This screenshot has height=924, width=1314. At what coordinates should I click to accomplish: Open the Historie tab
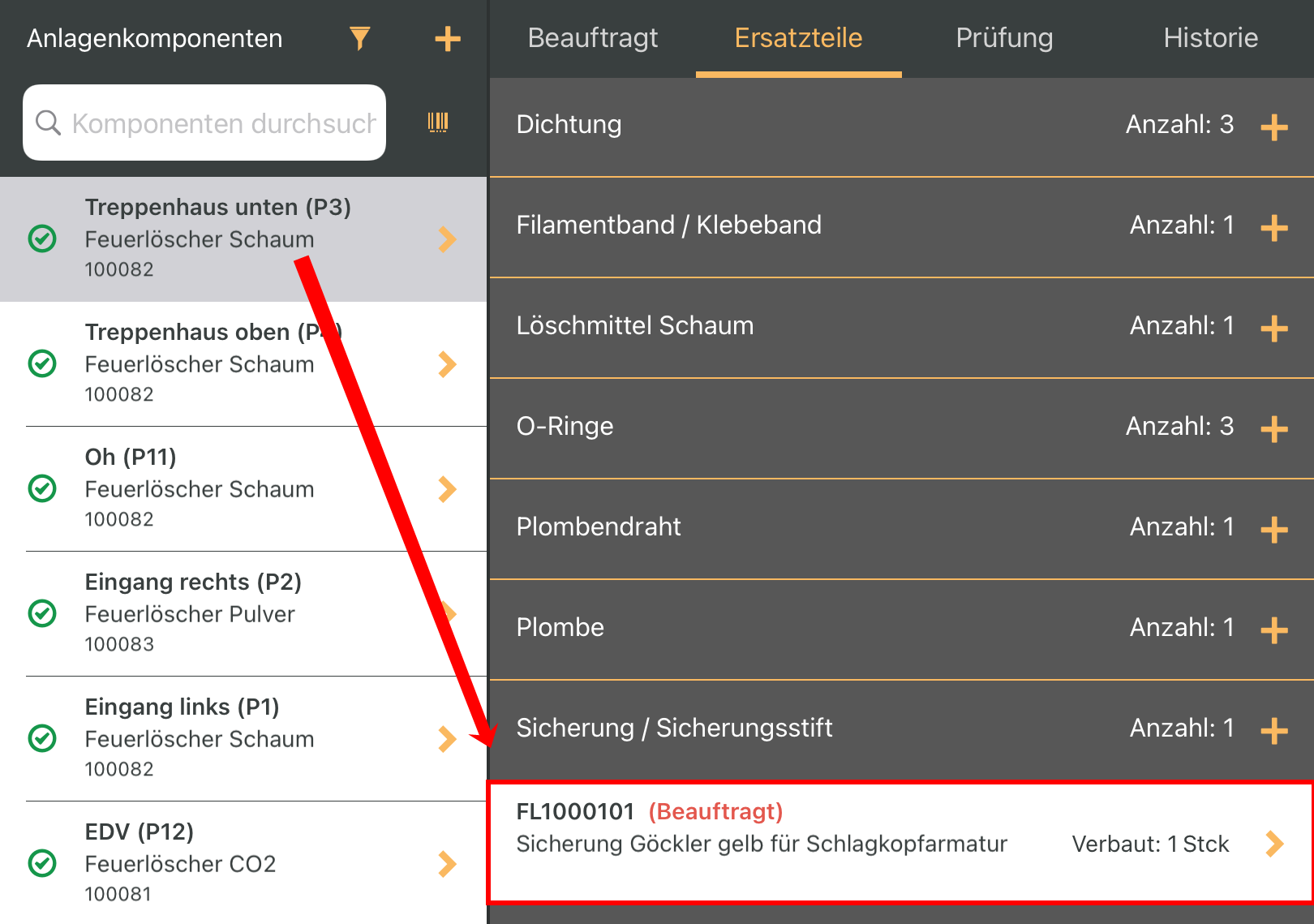tap(1210, 38)
